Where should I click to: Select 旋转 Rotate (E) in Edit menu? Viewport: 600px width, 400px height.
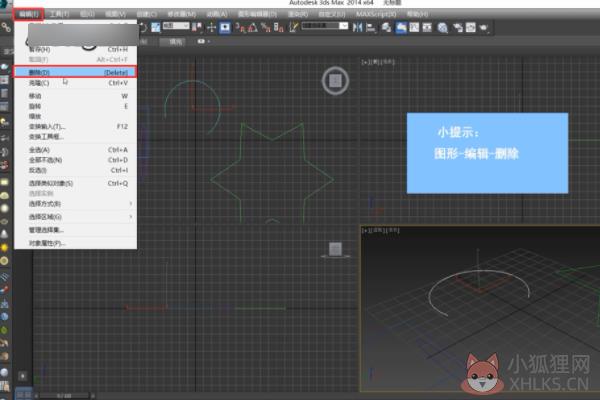[x=75, y=106]
